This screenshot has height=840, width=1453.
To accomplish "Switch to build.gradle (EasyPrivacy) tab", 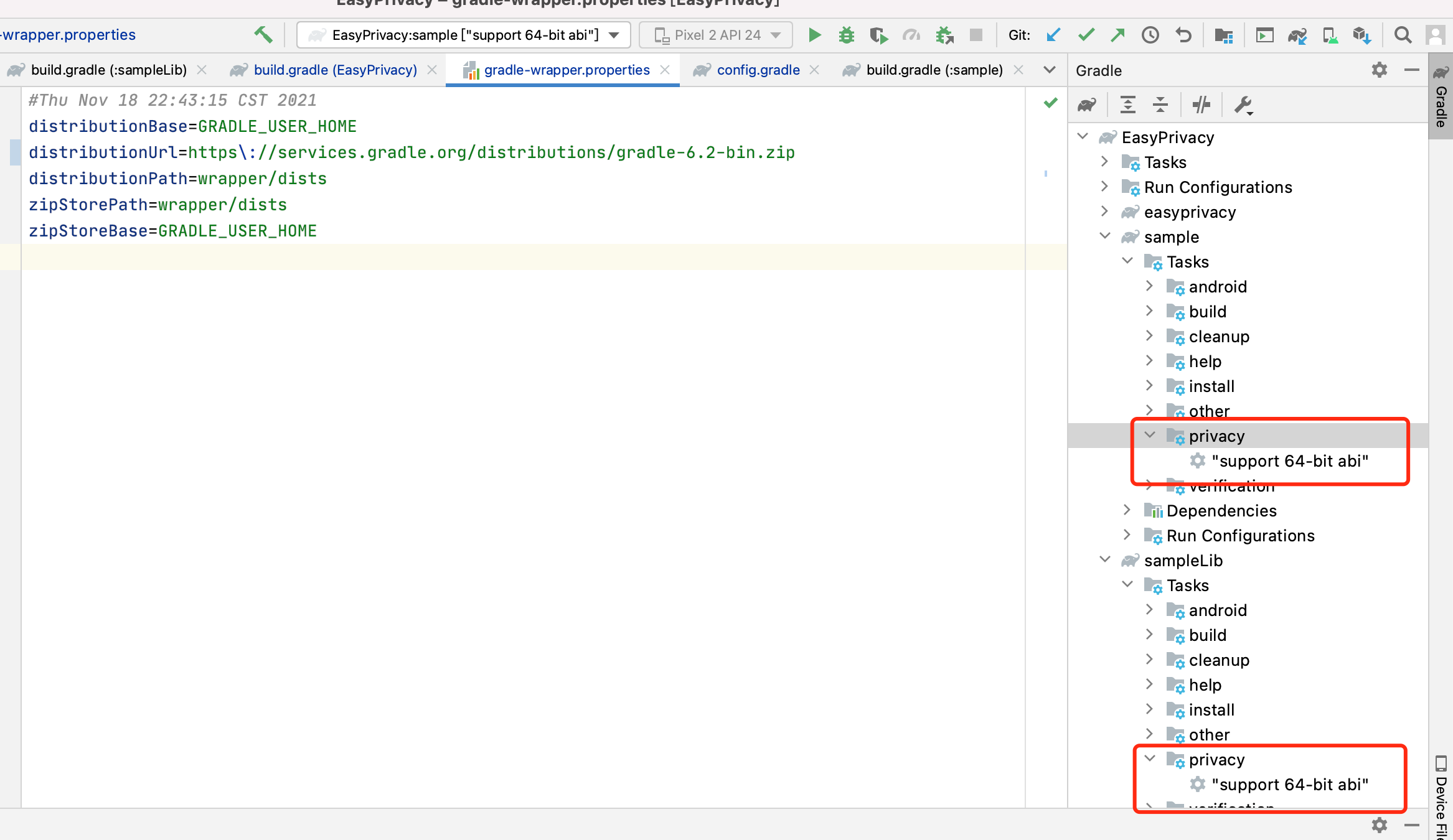I will [335, 70].
